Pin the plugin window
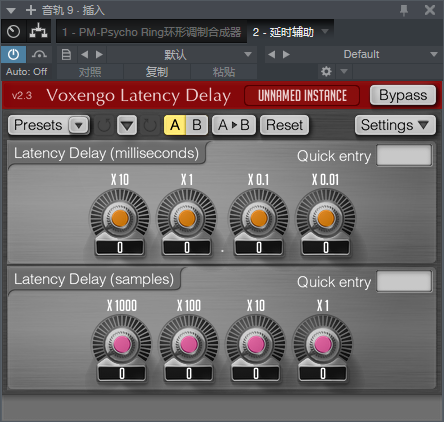444x422 pixels. coord(404,10)
